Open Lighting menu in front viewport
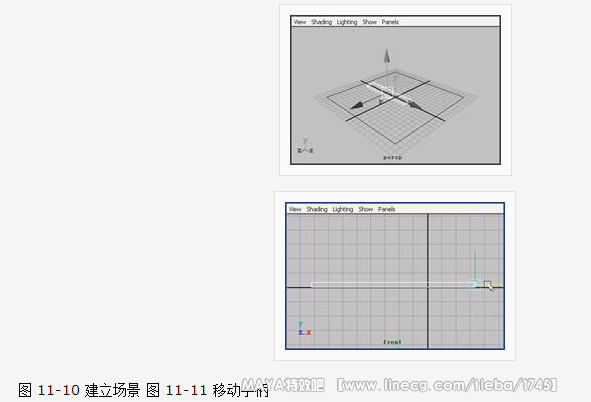 343,209
